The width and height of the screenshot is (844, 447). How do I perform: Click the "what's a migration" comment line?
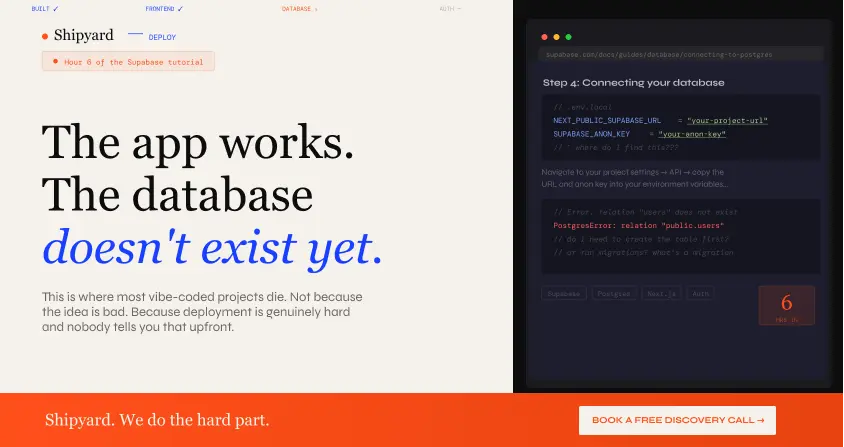pyautogui.click(x=643, y=253)
